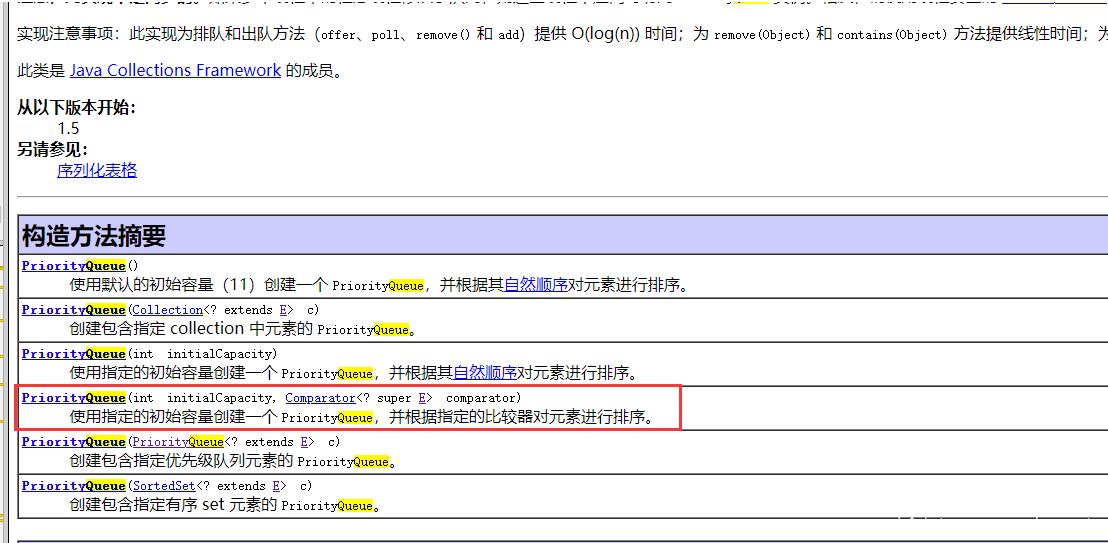Click constructor name link for PriorityQueue(PriorityQueue c)

pos(73,442)
